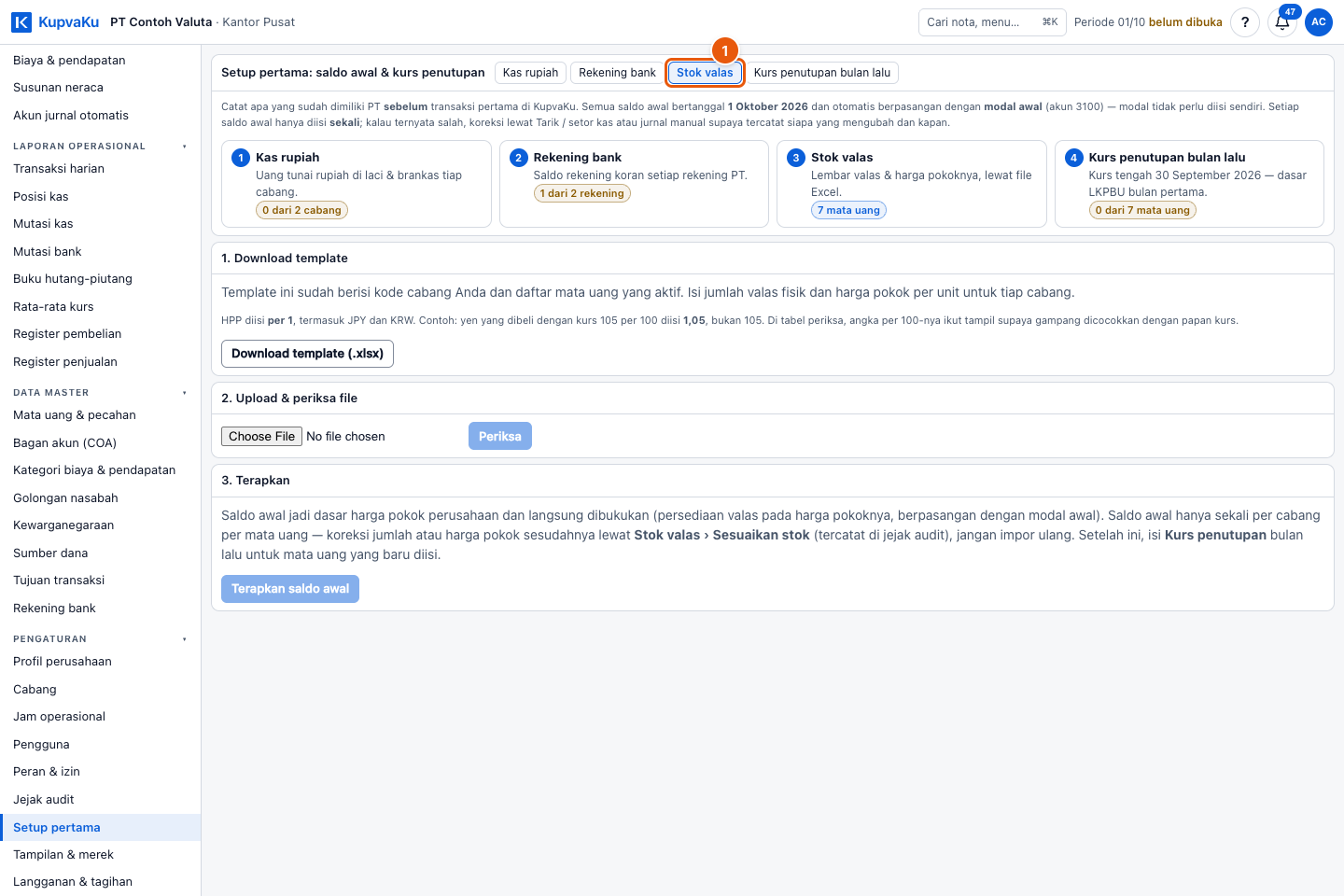The image size is (1344, 896).
Task: Click the Periode 01/10 belum dibuka indicator
Action: pyautogui.click(x=1148, y=22)
